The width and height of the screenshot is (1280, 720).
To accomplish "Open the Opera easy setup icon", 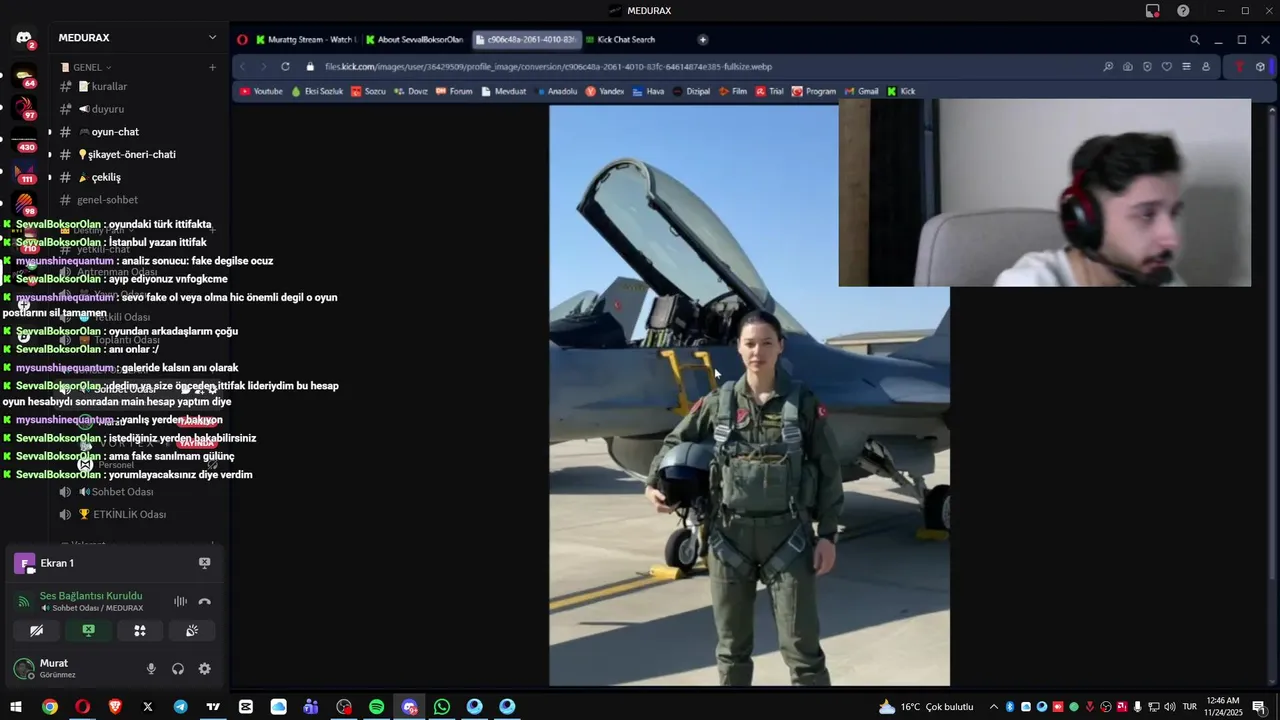I will [x=1186, y=67].
